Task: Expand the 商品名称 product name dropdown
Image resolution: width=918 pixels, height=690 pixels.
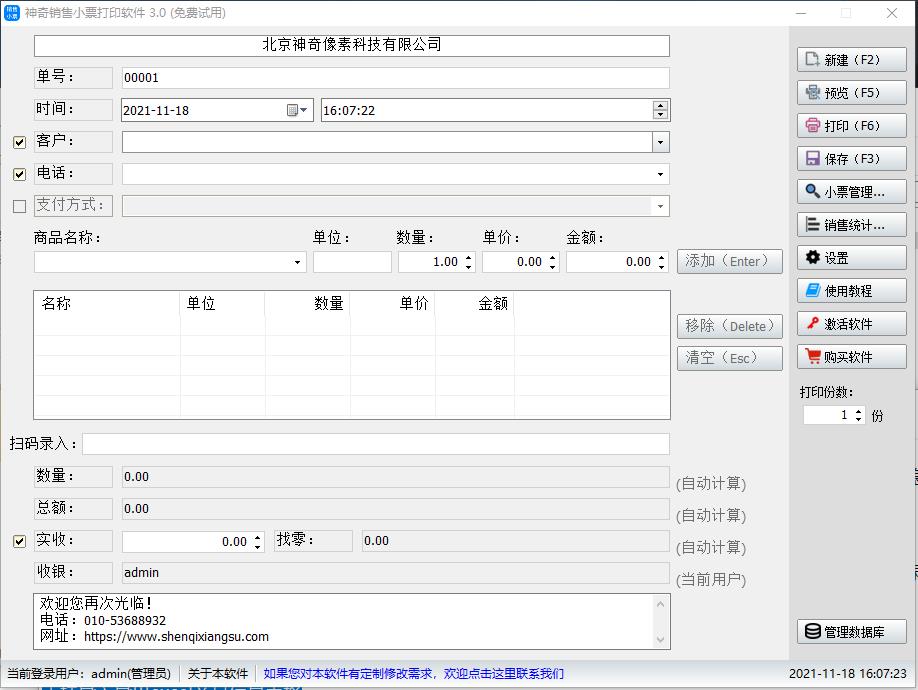Action: (296, 261)
